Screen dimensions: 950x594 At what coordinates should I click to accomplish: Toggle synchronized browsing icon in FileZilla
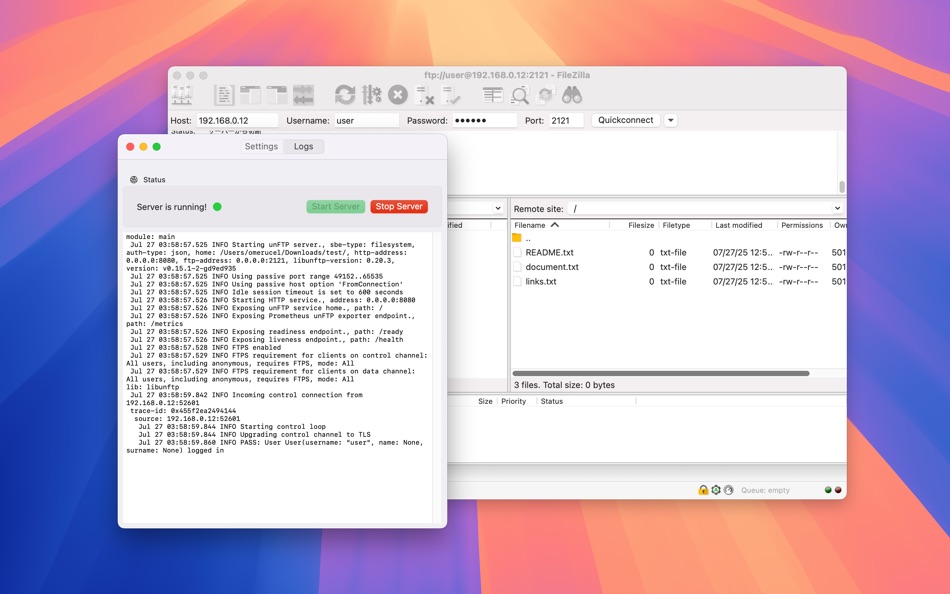(545, 95)
